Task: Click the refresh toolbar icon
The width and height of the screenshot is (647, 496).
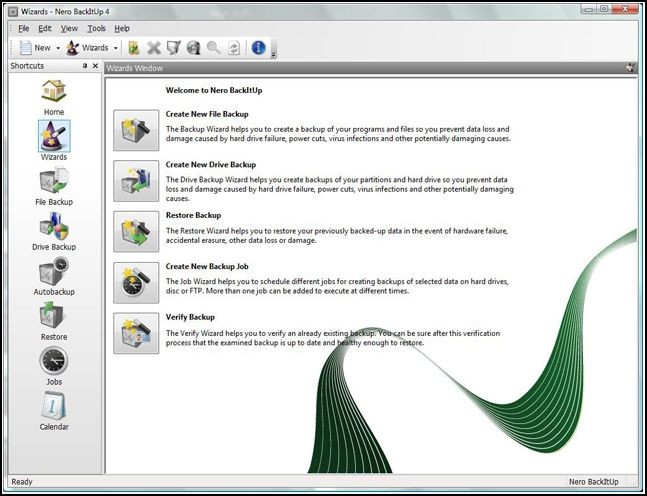Action: 234,48
